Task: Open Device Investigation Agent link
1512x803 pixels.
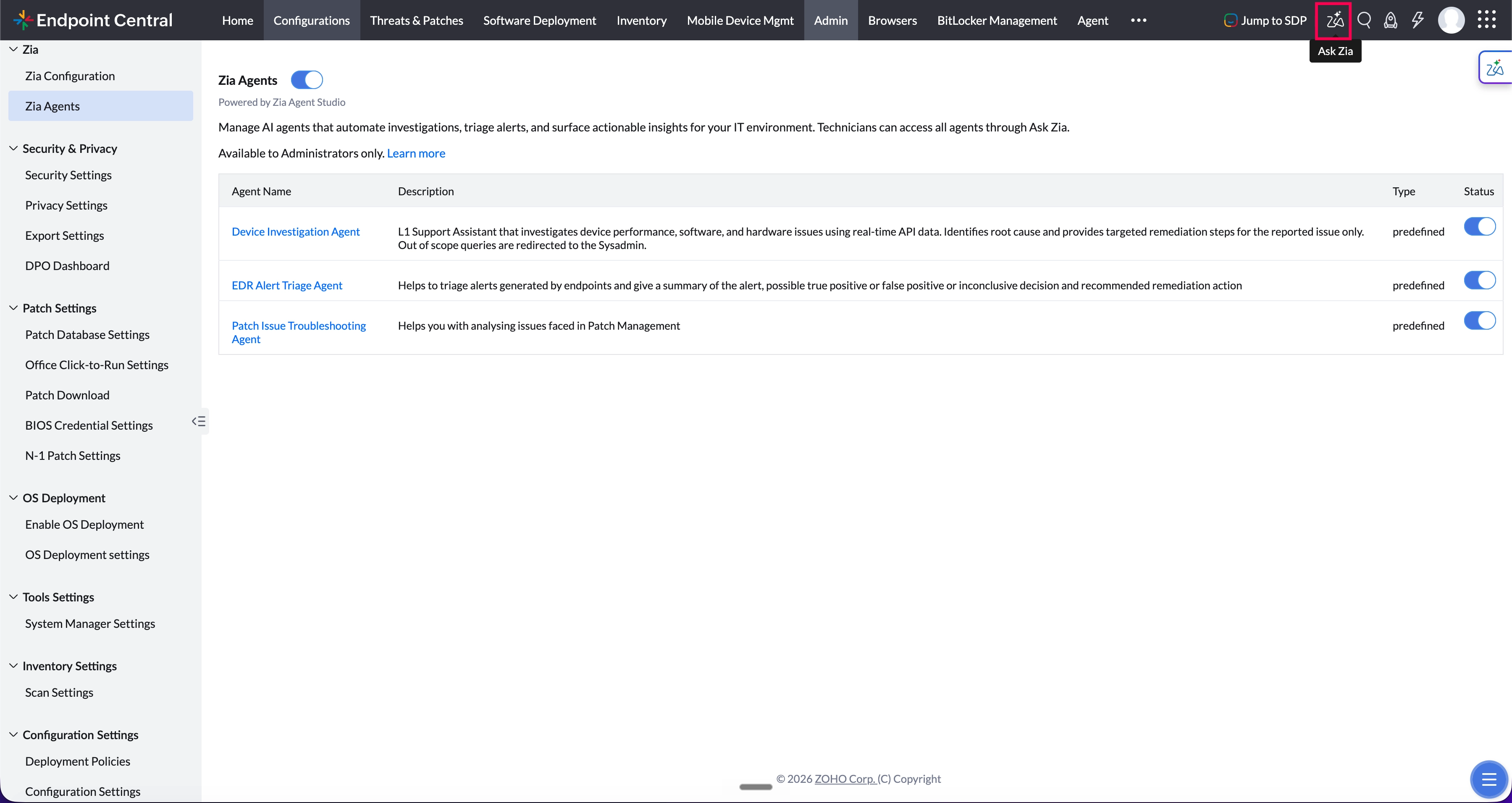Action: point(296,232)
